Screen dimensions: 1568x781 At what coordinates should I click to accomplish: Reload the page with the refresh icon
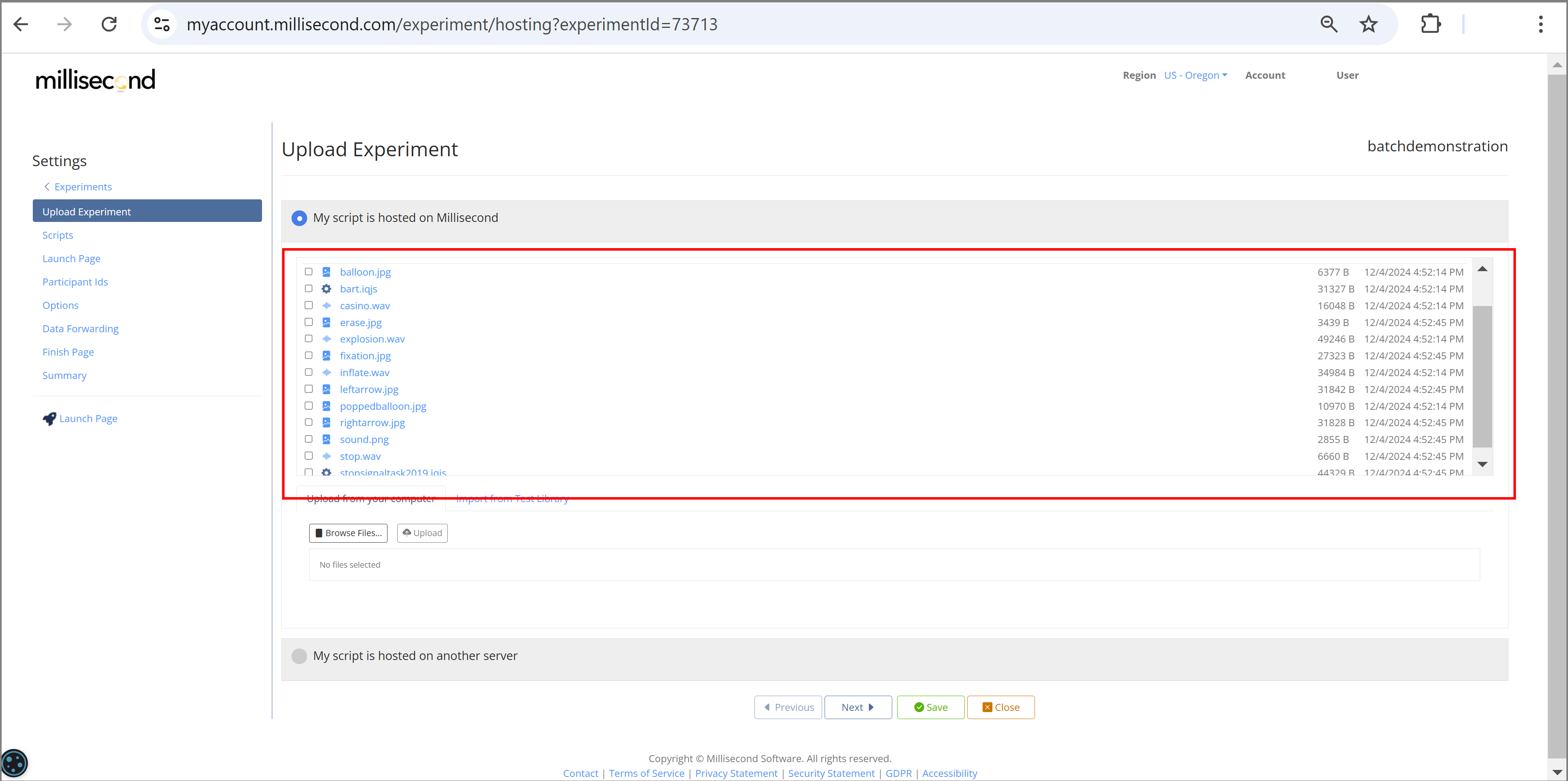point(109,24)
